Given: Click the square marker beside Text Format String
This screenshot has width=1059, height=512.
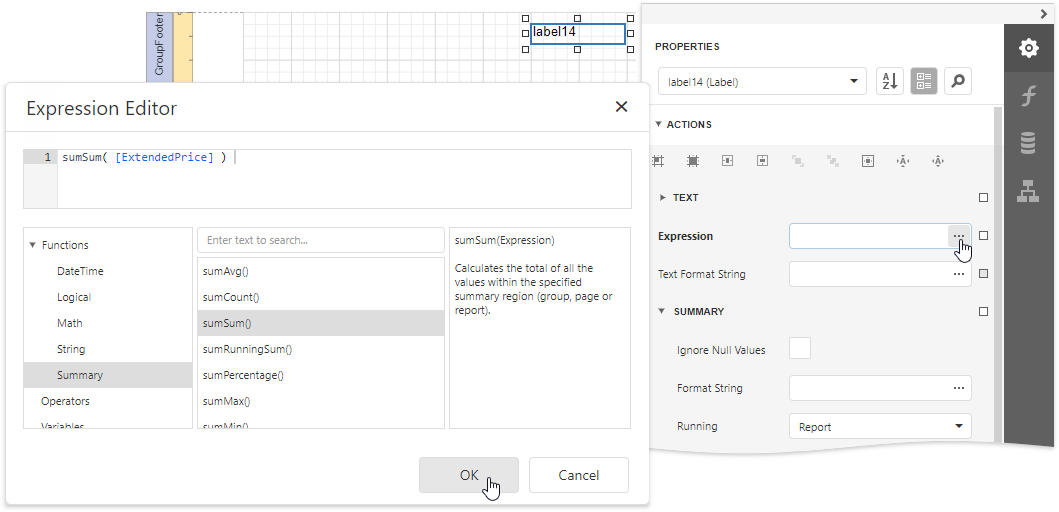Looking at the screenshot, I should [983, 274].
